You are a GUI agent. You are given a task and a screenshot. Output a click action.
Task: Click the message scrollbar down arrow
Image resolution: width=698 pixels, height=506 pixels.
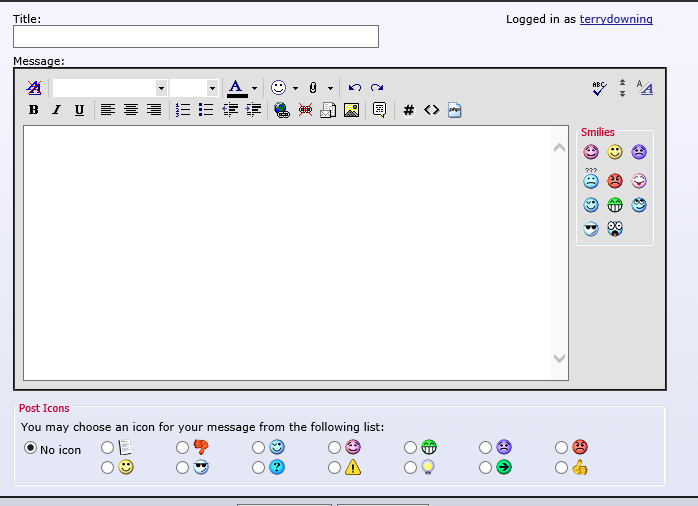(x=560, y=358)
